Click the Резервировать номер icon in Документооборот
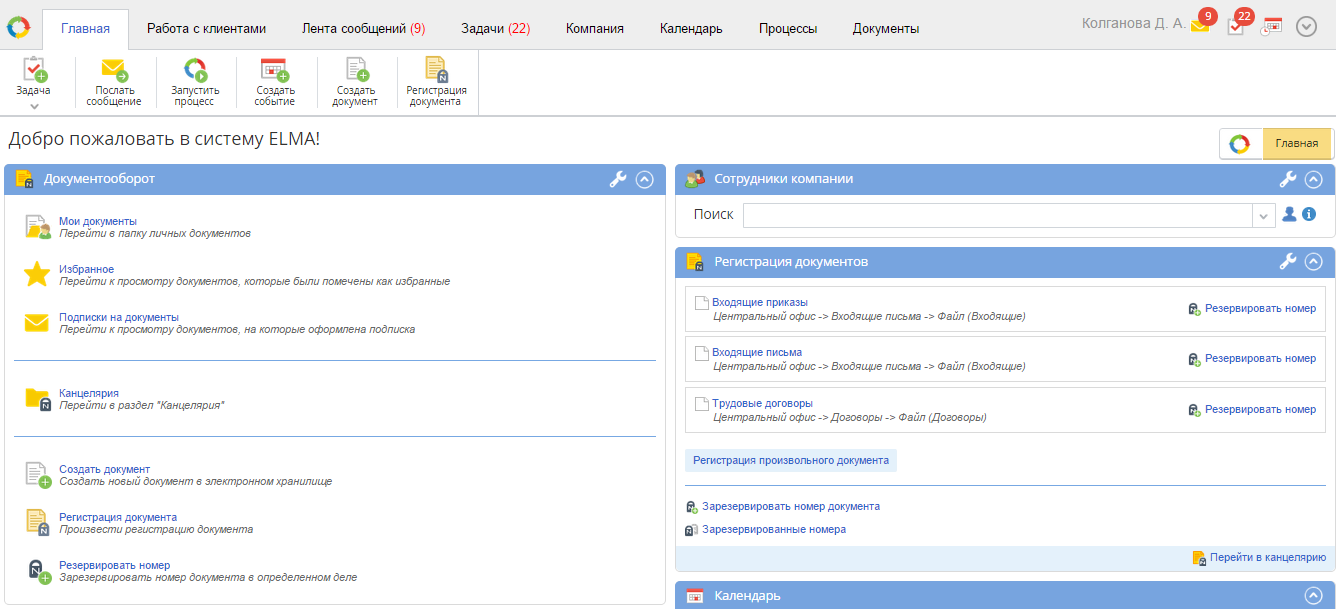Viewport: 1336px width, 609px height. coord(38,571)
